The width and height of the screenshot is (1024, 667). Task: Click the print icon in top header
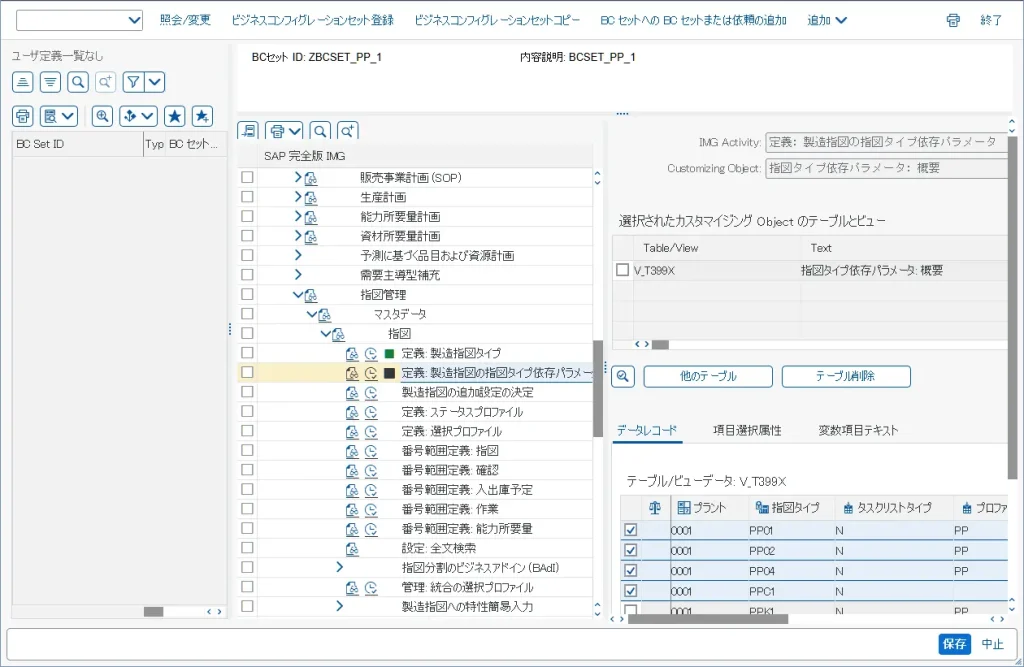tap(953, 20)
